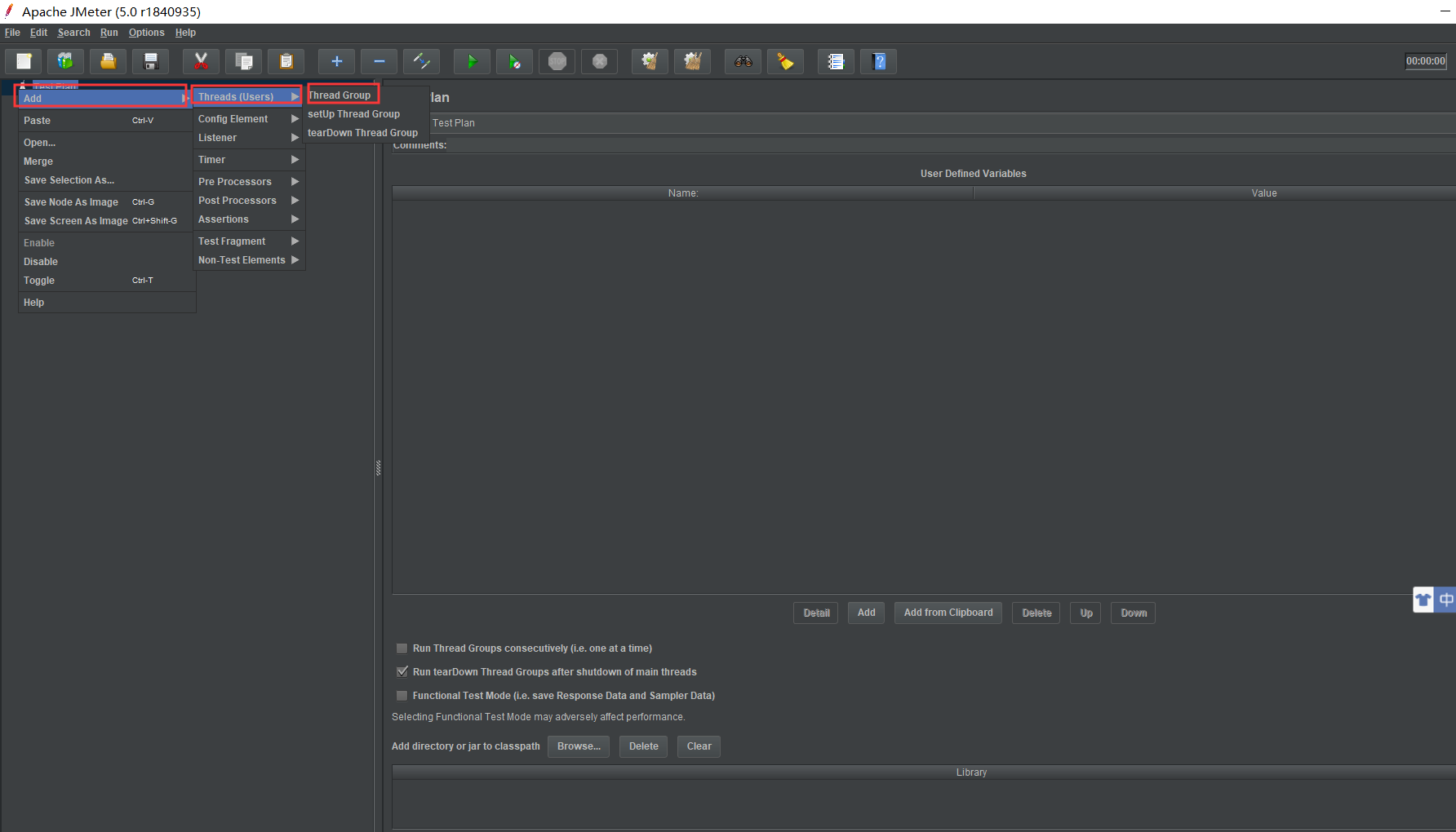Expand Timer submenu
Image resolution: width=1456 pixels, height=832 pixels.
coord(248,160)
